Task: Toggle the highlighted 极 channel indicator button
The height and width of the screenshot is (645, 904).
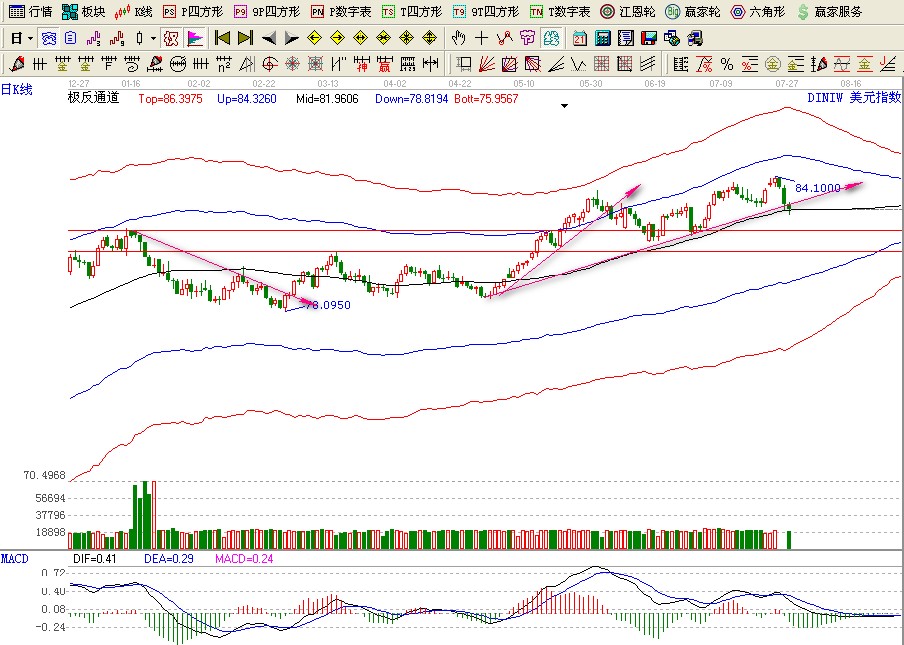Action: [171, 39]
